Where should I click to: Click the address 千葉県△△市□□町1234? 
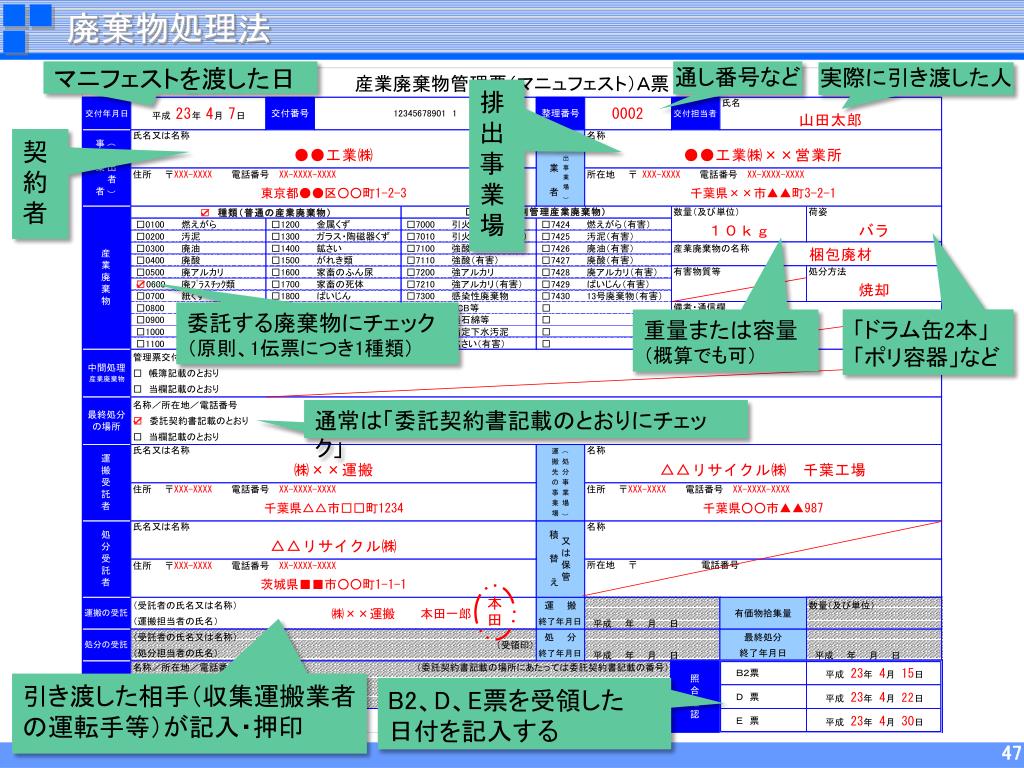[334, 508]
